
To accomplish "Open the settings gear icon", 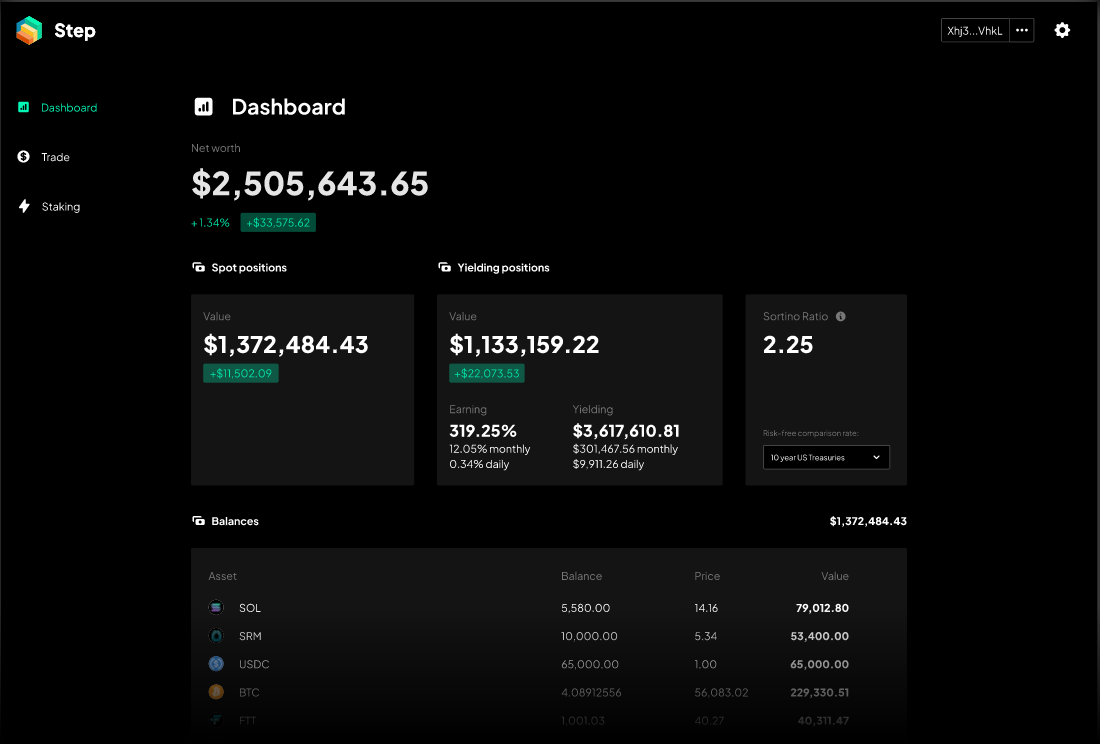I will click(x=1062, y=30).
